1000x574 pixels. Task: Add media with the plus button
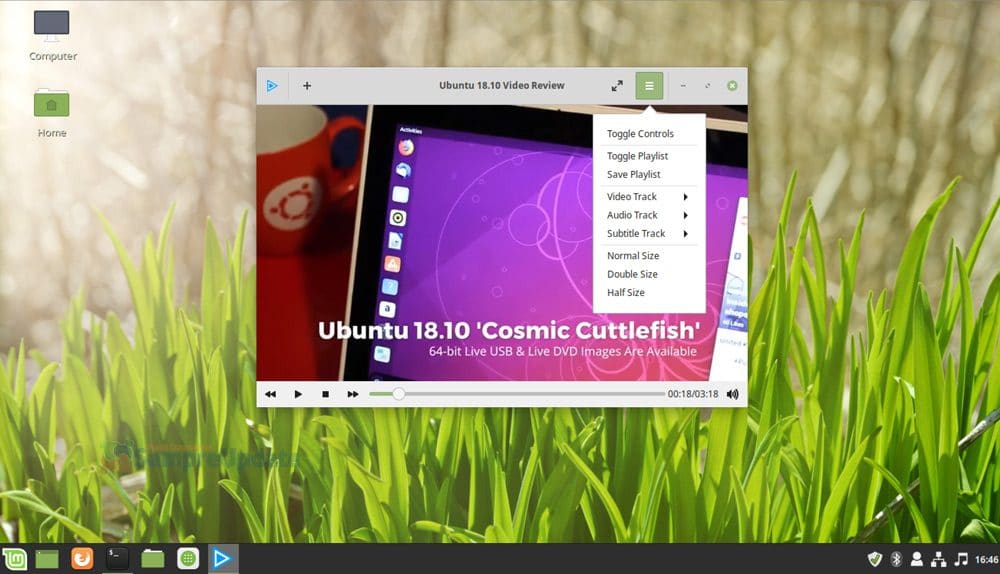point(307,85)
